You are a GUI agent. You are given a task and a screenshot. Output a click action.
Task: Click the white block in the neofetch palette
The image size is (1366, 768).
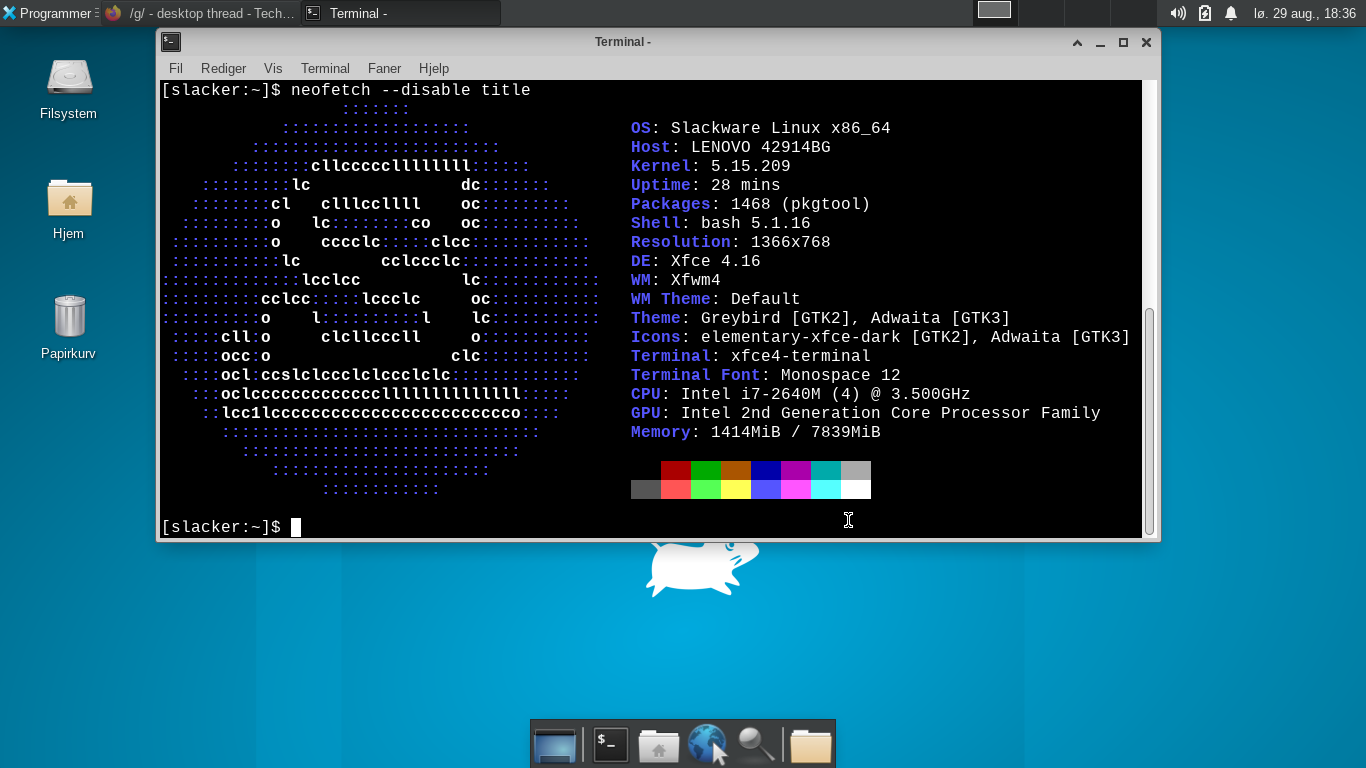tap(856, 489)
